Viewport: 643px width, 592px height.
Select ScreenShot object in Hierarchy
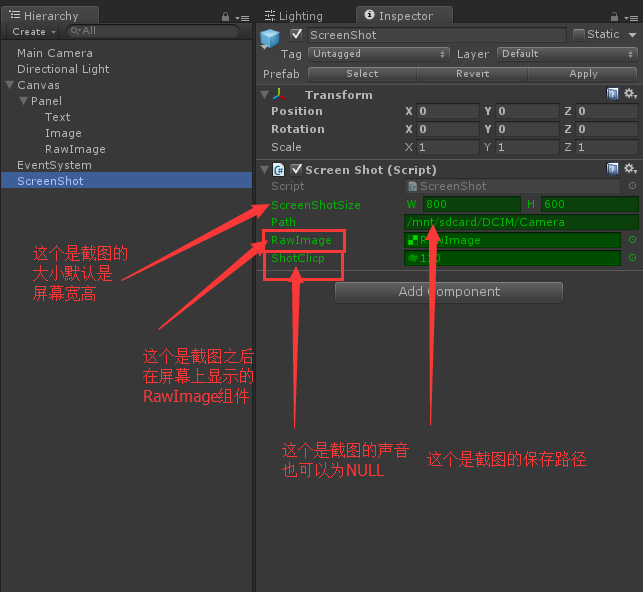(x=126, y=181)
